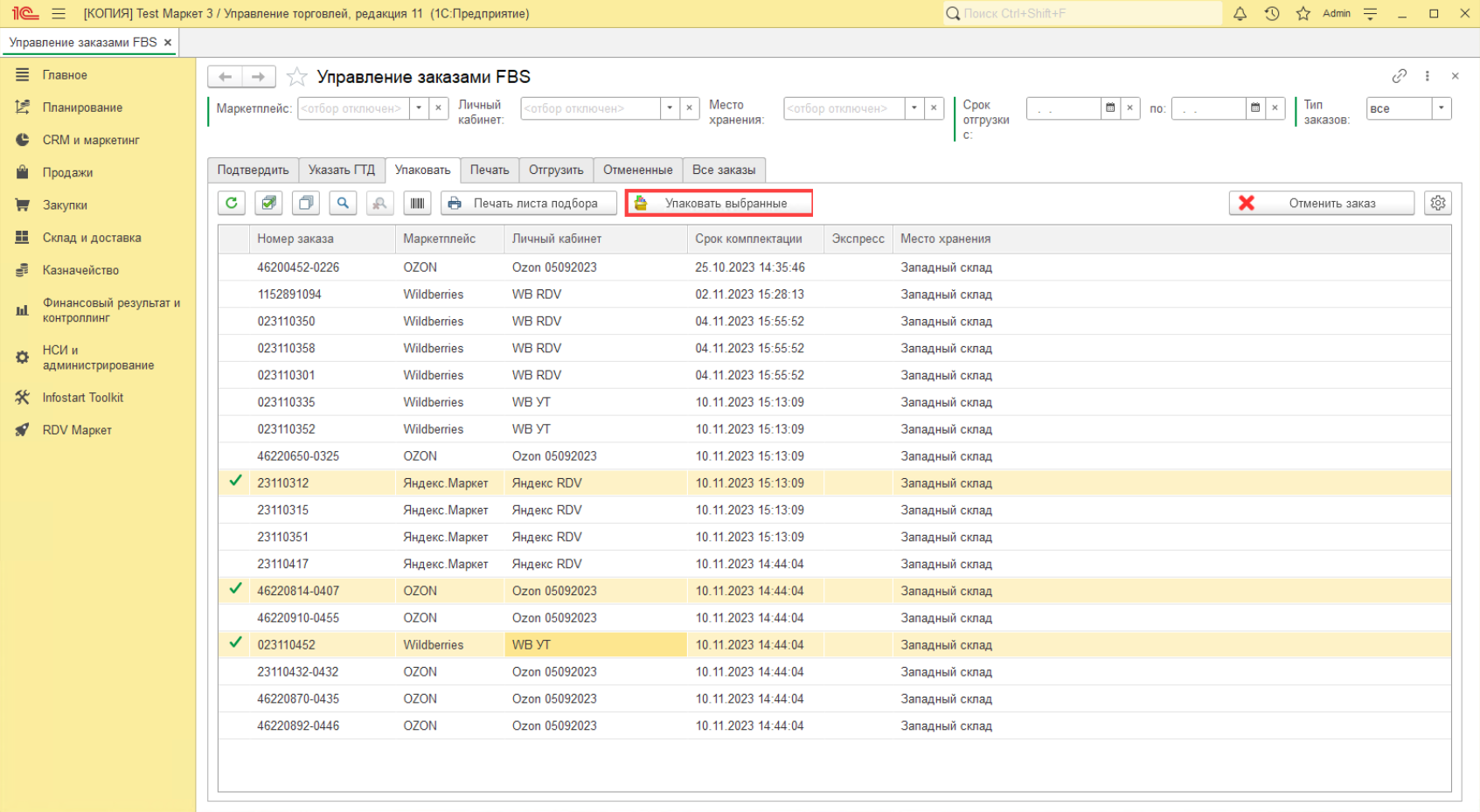
Task: Uncheck all orders with the clear-selection icon
Action: [306, 203]
